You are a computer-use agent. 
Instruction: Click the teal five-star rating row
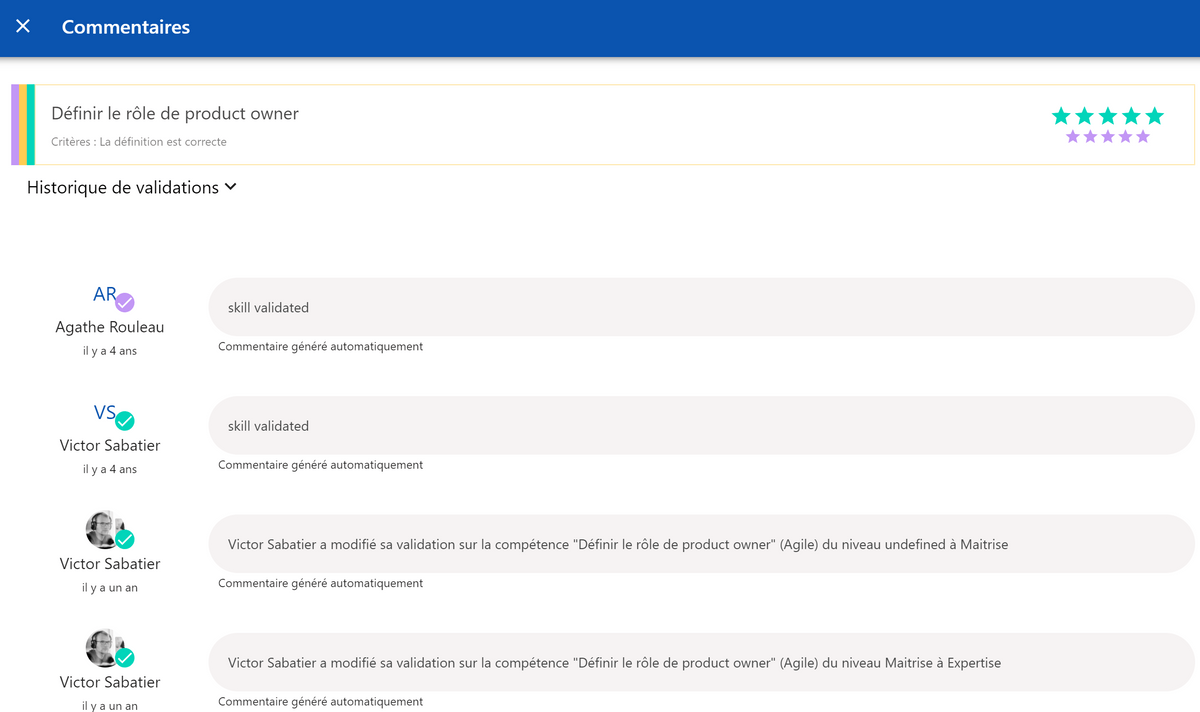coord(1108,116)
